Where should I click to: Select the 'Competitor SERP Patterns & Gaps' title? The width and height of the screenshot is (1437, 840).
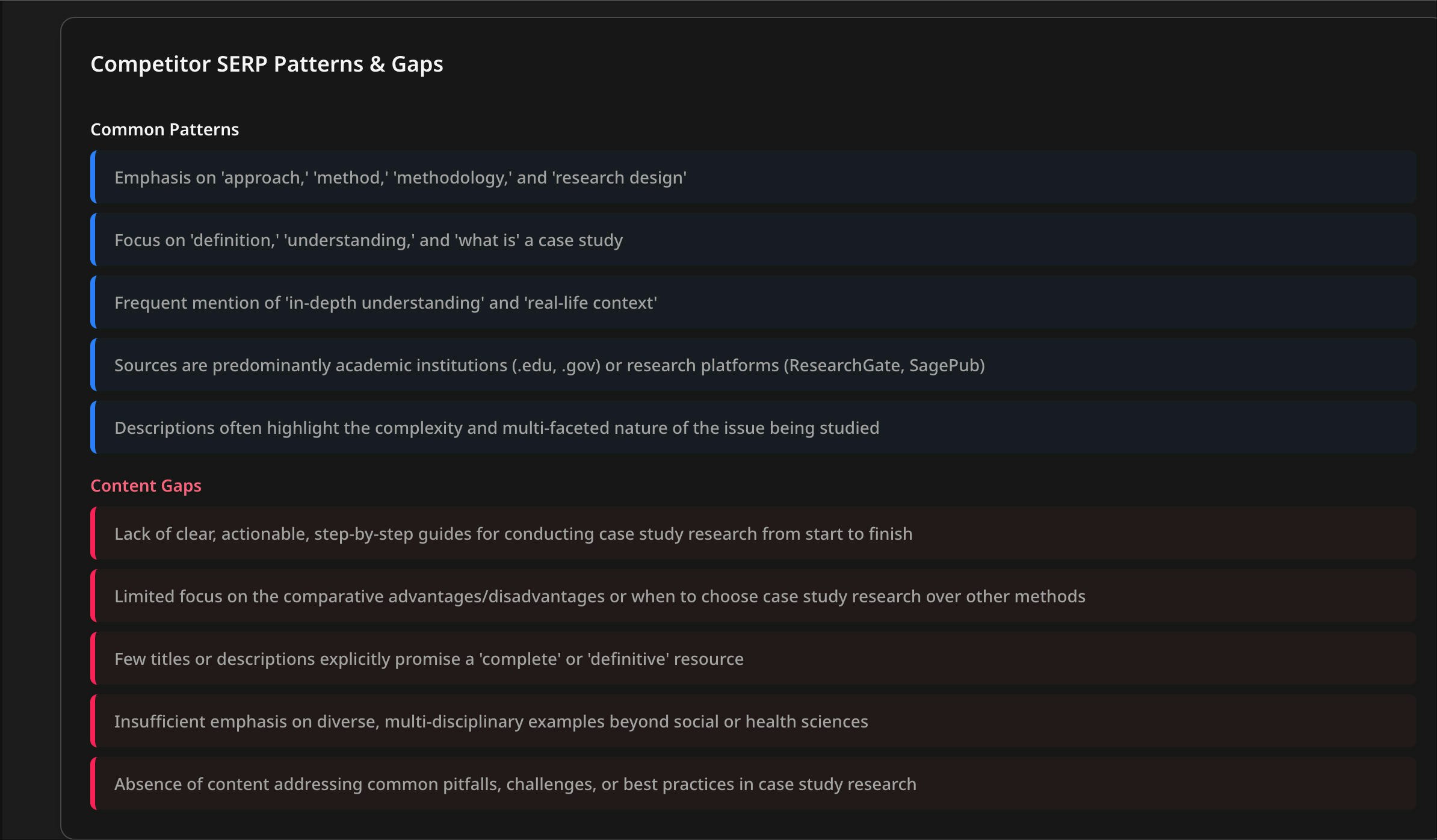(x=267, y=63)
